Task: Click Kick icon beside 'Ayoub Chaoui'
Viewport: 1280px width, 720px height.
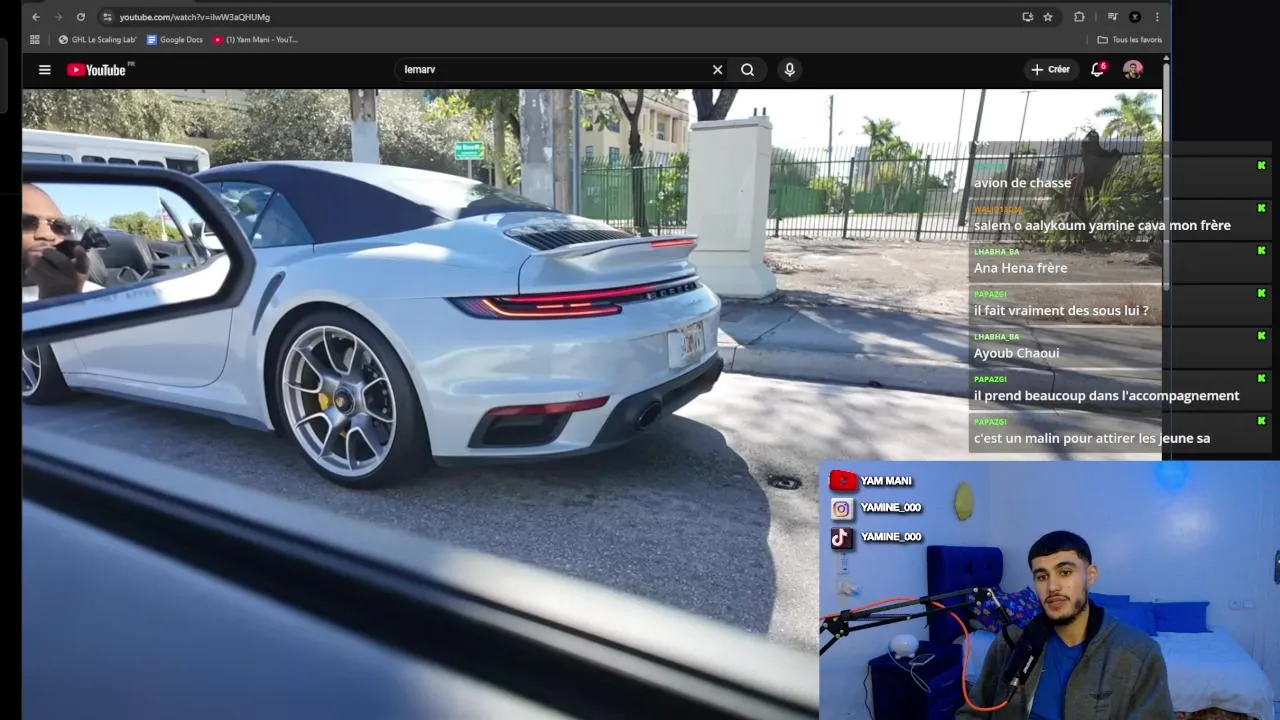Action: coord(1262,336)
